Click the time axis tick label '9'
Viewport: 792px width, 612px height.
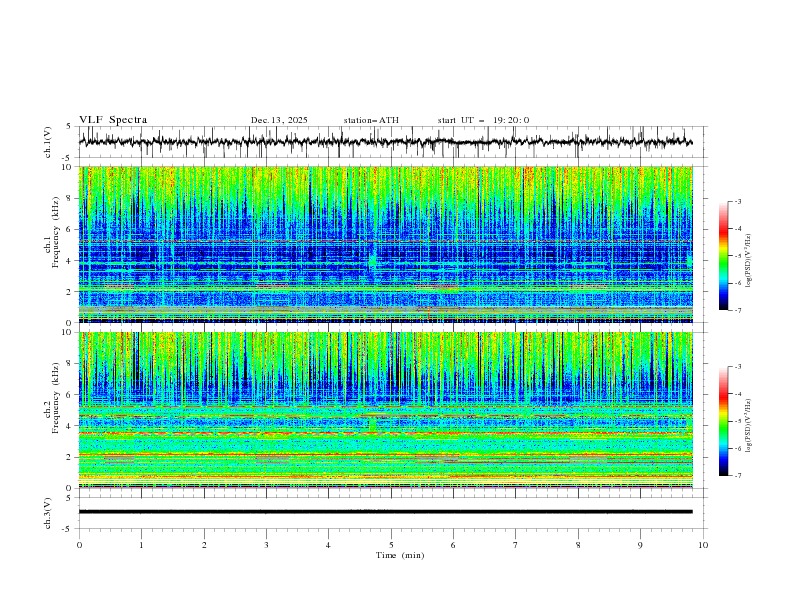pyautogui.click(x=640, y=545)
